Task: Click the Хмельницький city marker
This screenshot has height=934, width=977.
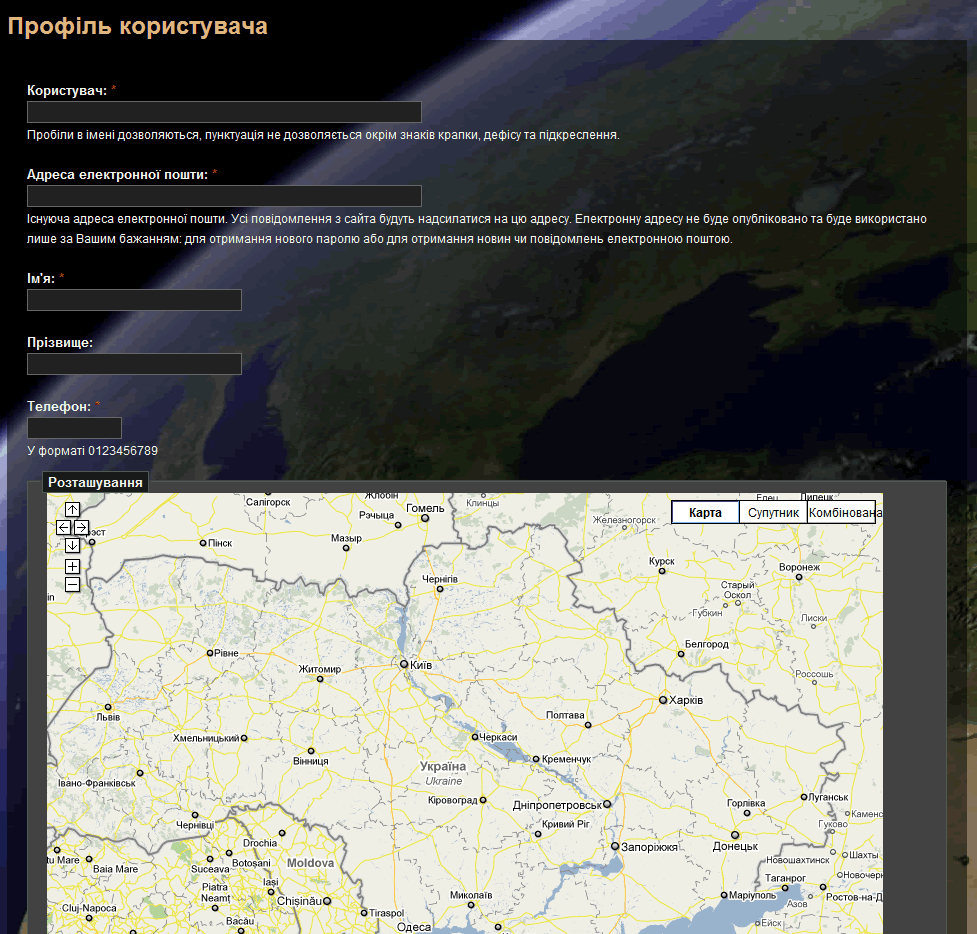Action: [x=244, y=738]
